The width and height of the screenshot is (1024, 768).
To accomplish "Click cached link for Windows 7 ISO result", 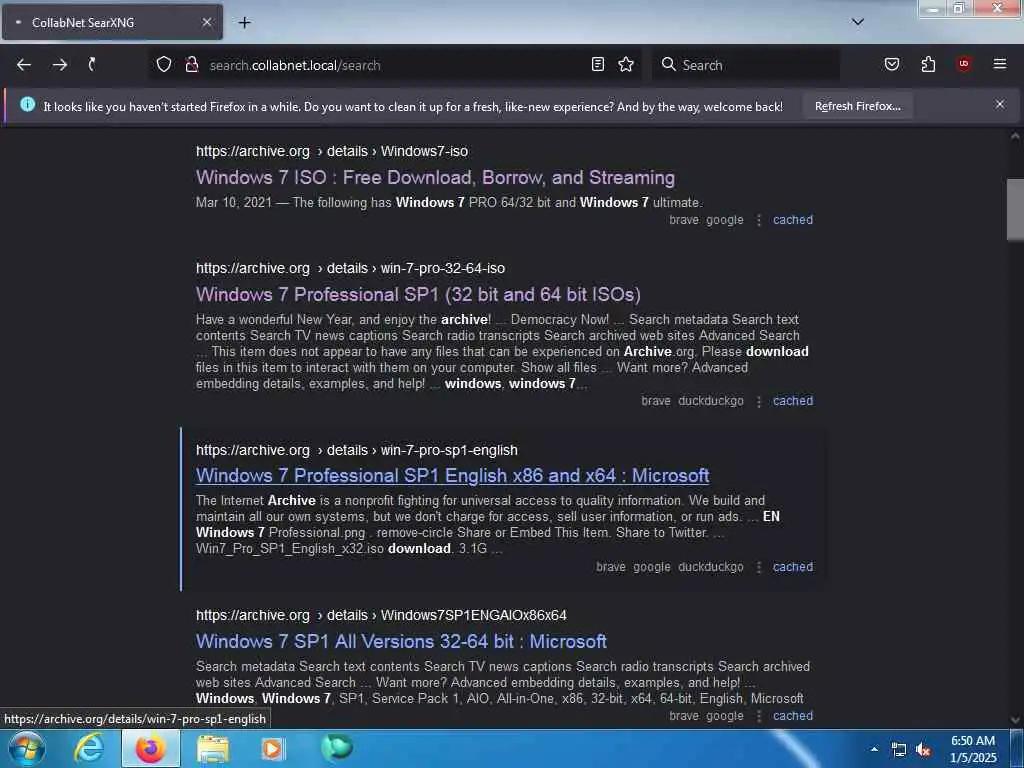I will (793, 220).
